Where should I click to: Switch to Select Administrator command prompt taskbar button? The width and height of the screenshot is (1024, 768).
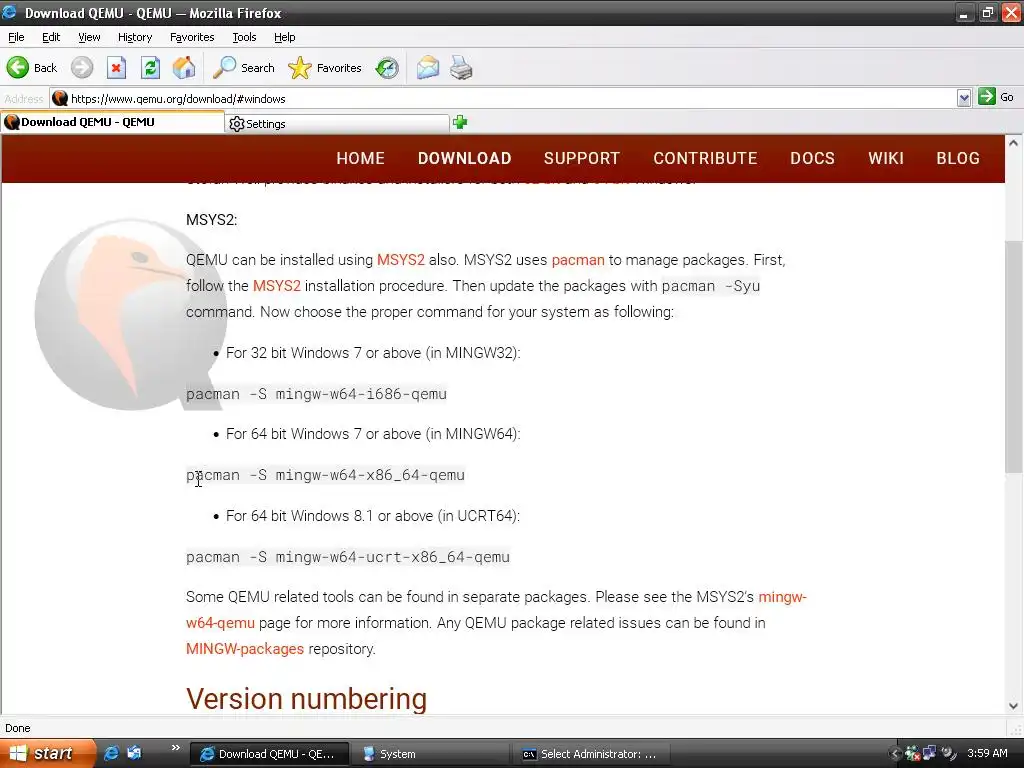point(590,754)
